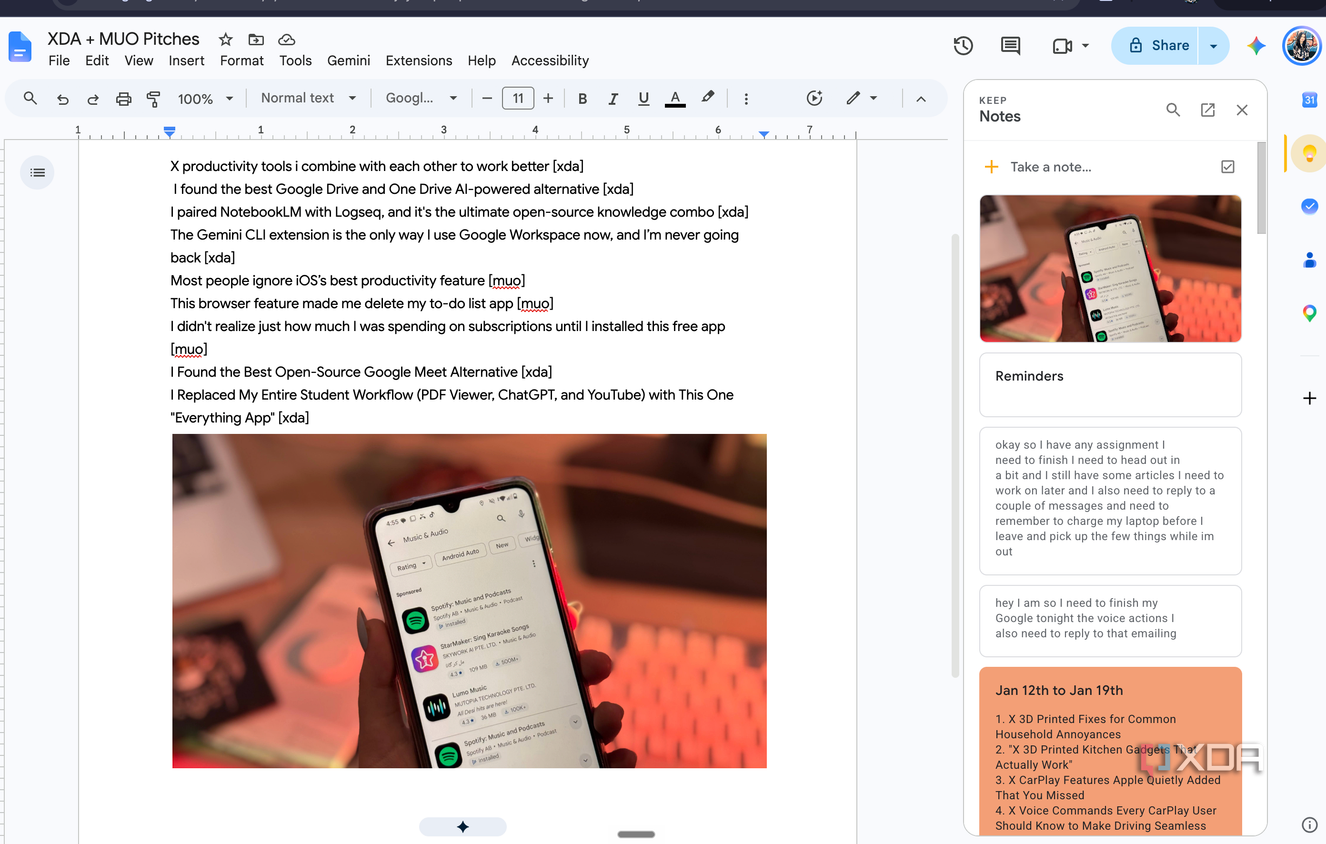Select the phone image in the document
Viewport: 1326px width, 844px height.
[x=469, y=601]
